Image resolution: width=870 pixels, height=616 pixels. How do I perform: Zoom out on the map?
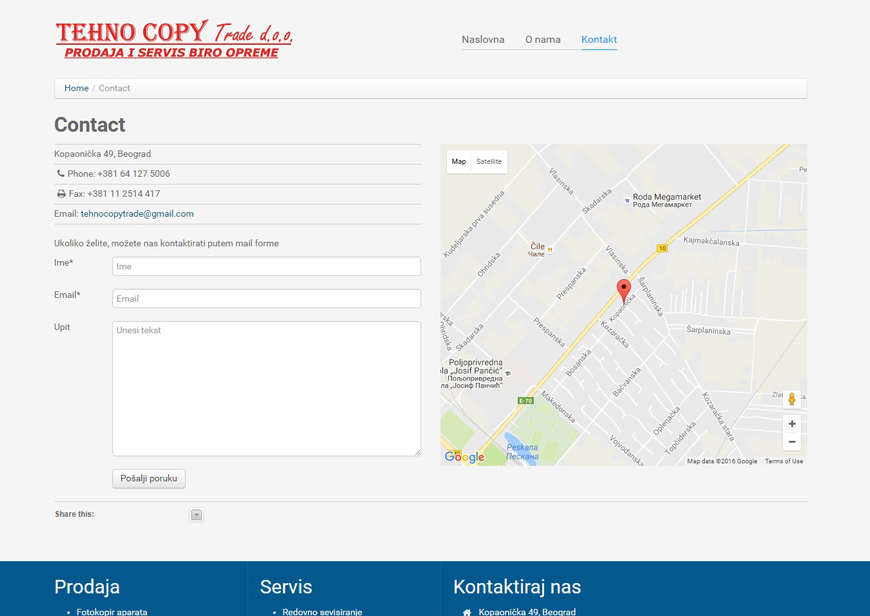[792, 442]
